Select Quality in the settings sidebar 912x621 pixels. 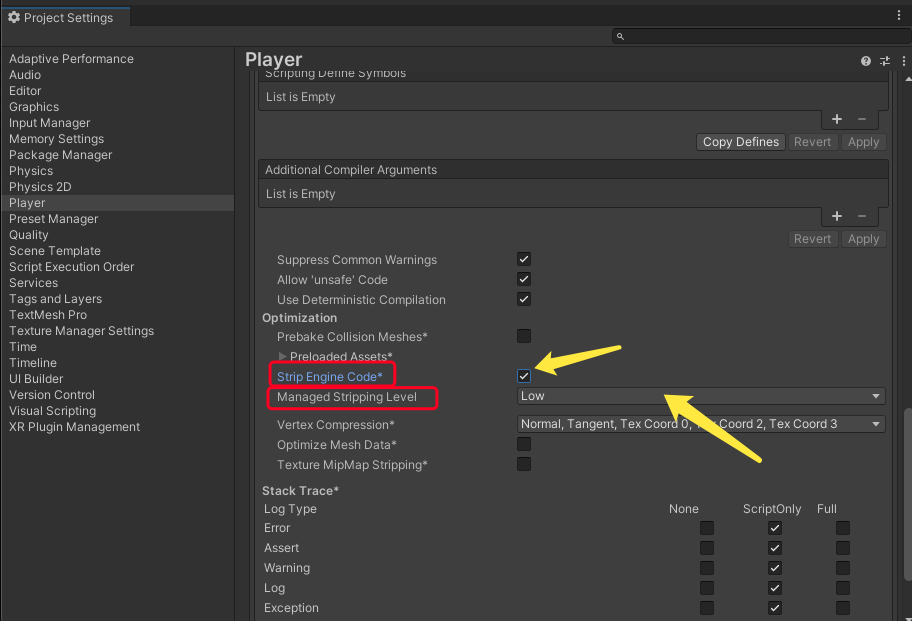coord(29,235)
